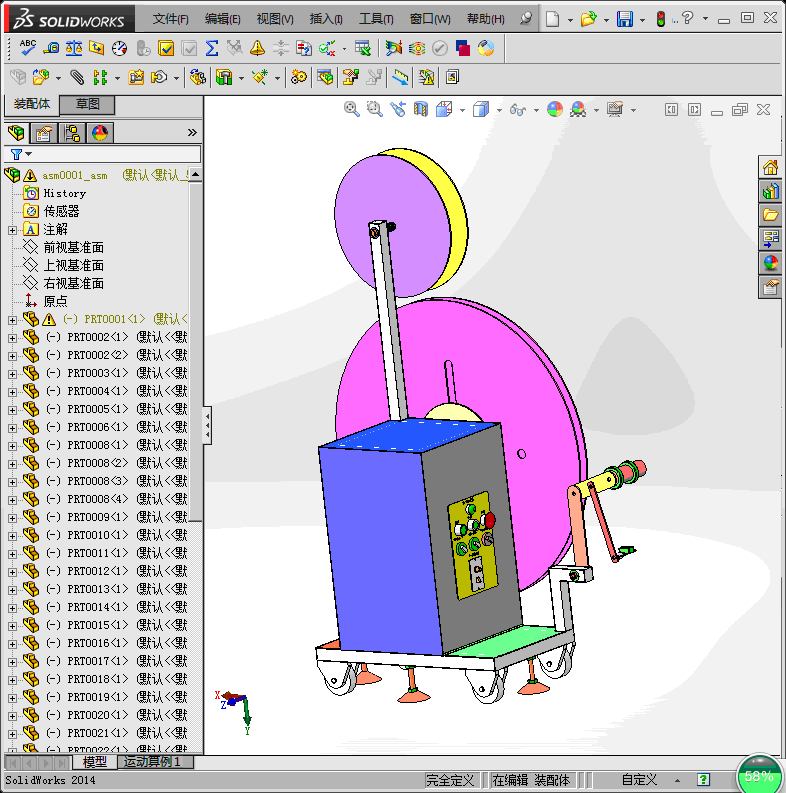
Task: Expand the PRT0005<1> component node
Action: pyautogui.click(x=13, y=410)
